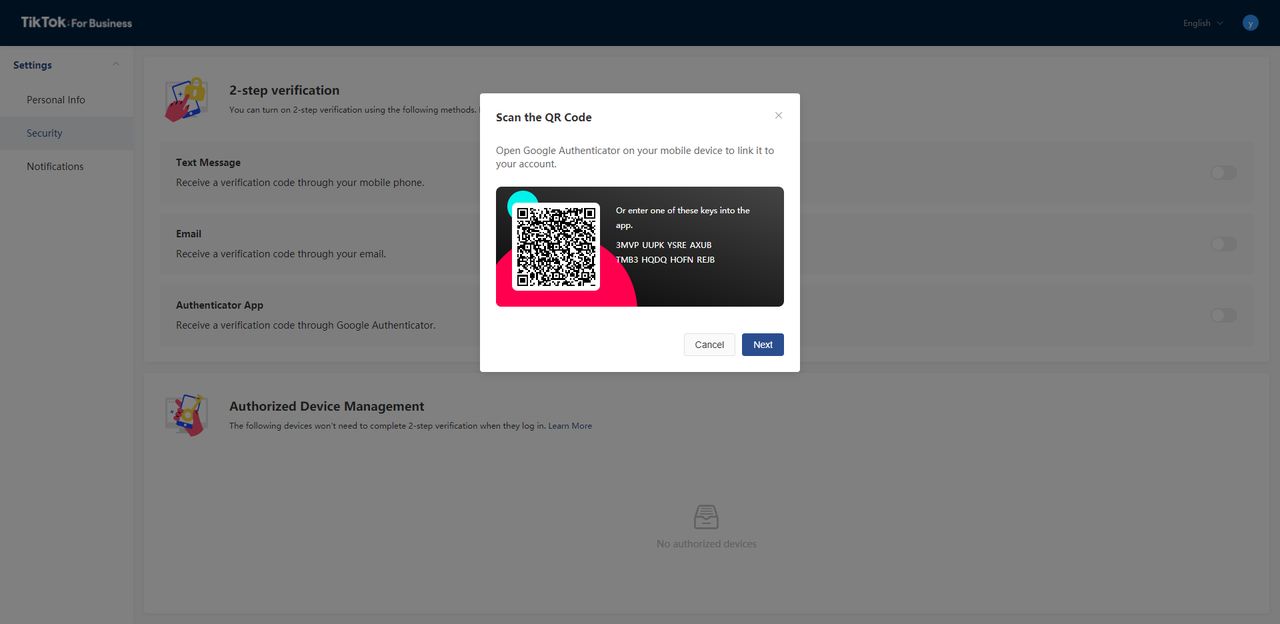This screenshot has width=1280, height=624.
Task: Open Personal Info settings page
Action: (56, 100)
